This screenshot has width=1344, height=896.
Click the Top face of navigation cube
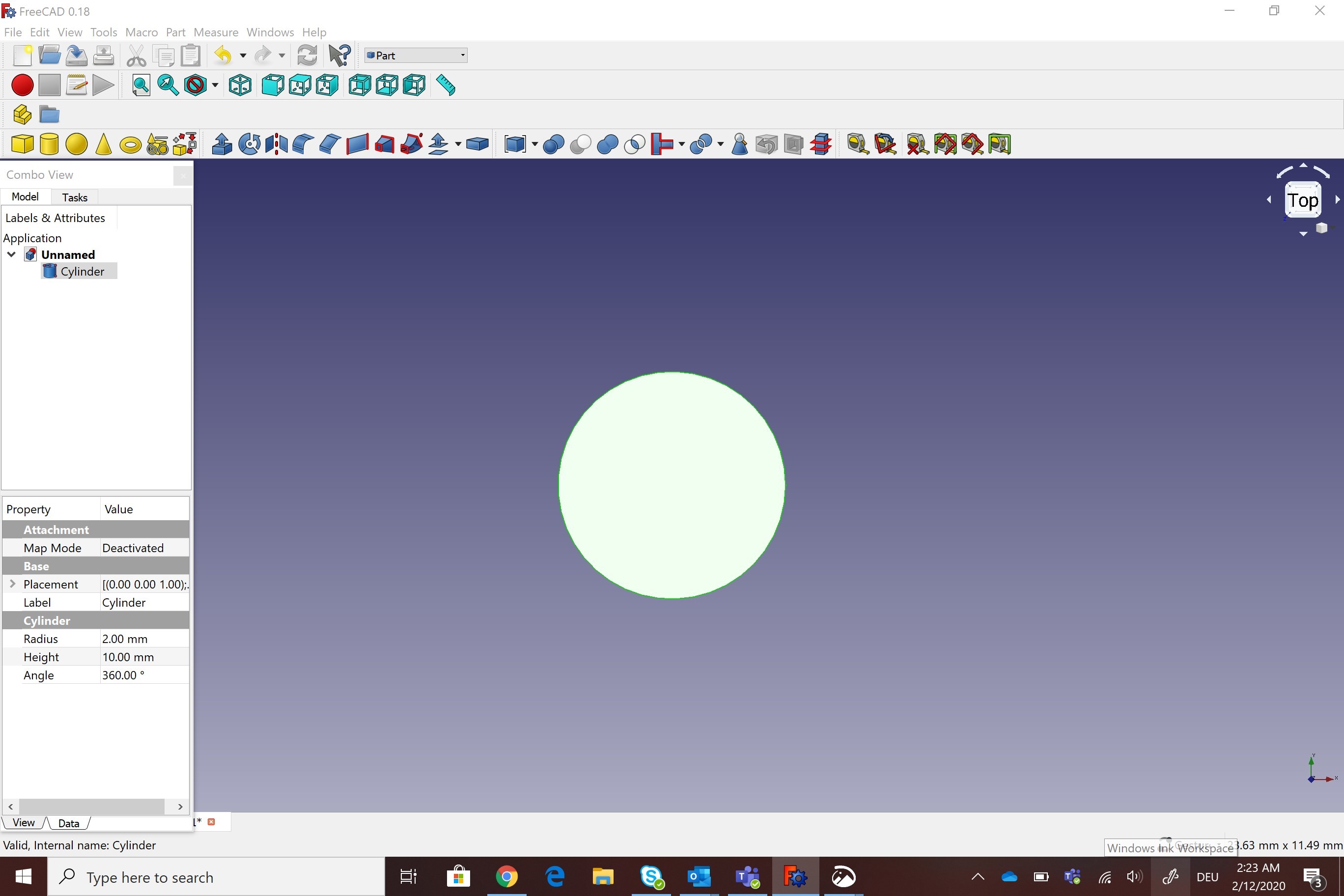click(1302, 200)
